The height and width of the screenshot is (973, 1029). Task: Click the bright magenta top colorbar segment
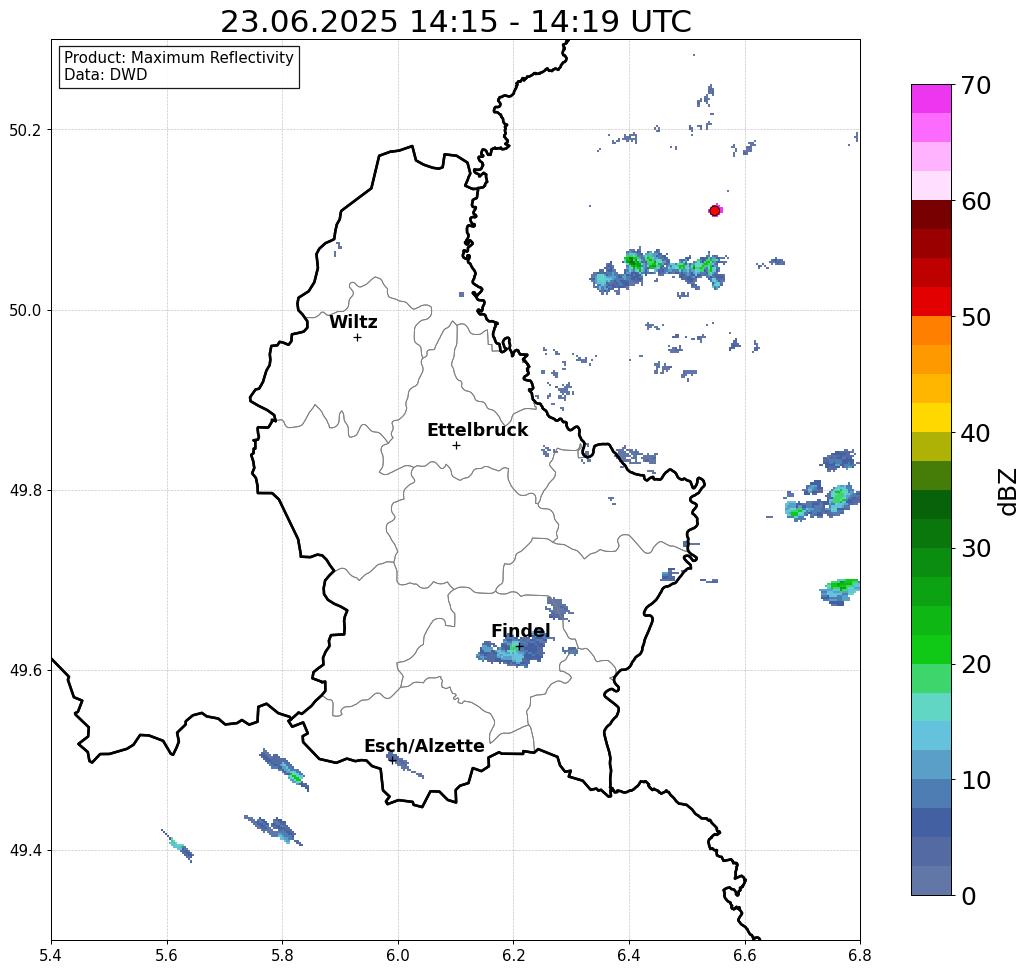[931, 99]
